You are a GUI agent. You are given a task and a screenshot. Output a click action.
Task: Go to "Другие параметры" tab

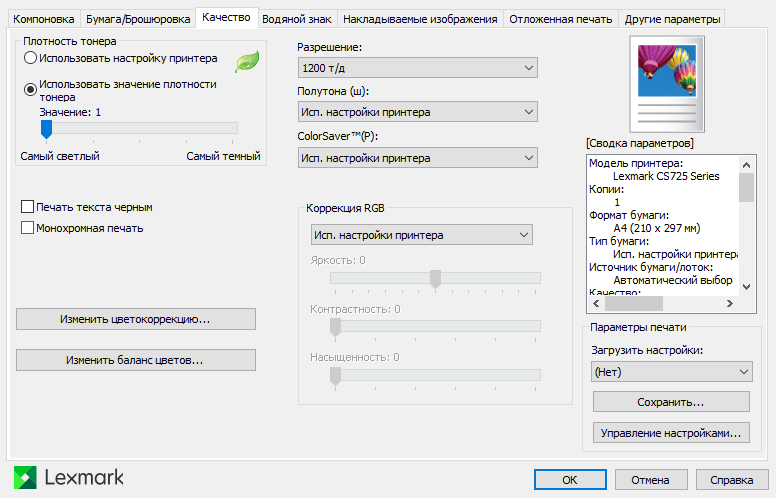[x=671, y=19]
